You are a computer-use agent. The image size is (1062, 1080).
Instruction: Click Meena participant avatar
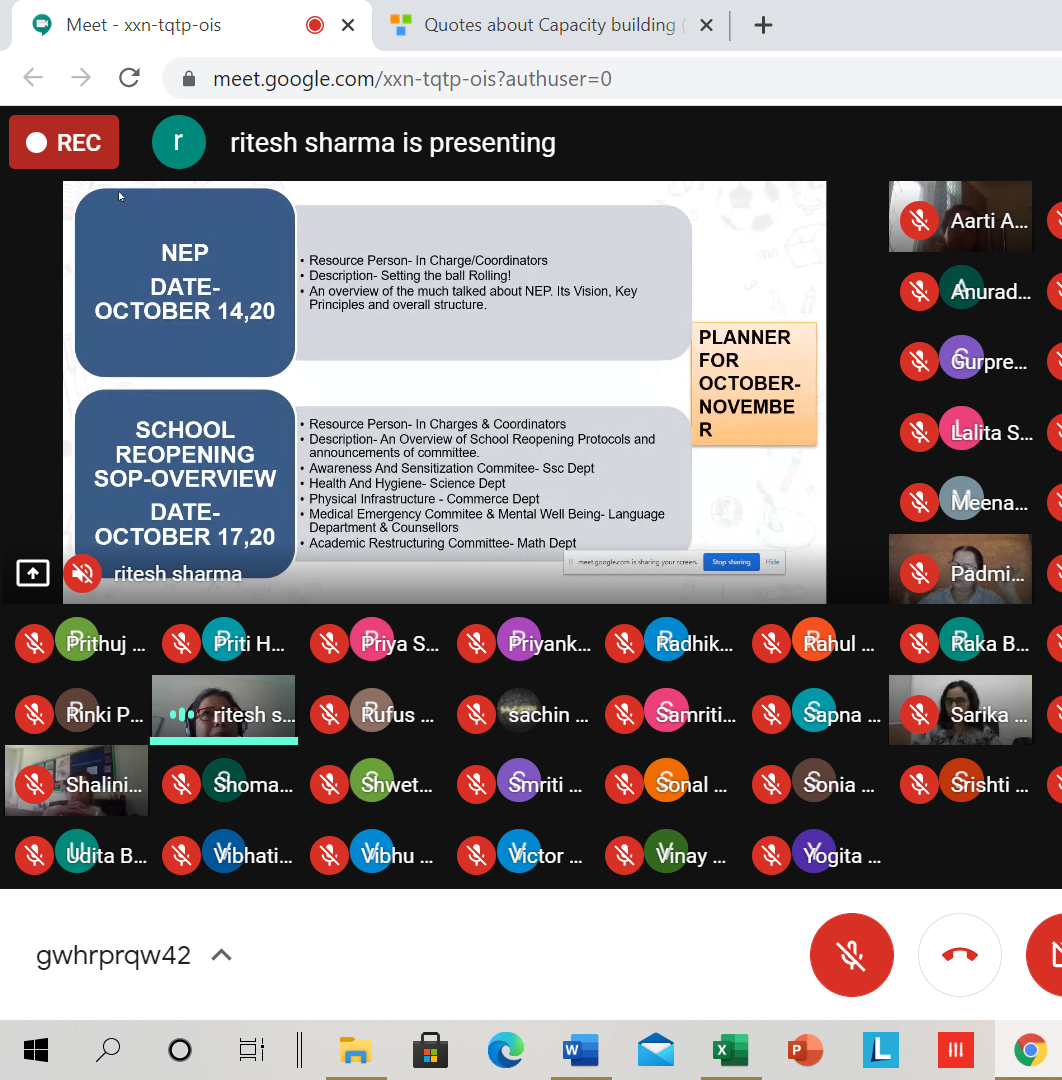point(961,499)
